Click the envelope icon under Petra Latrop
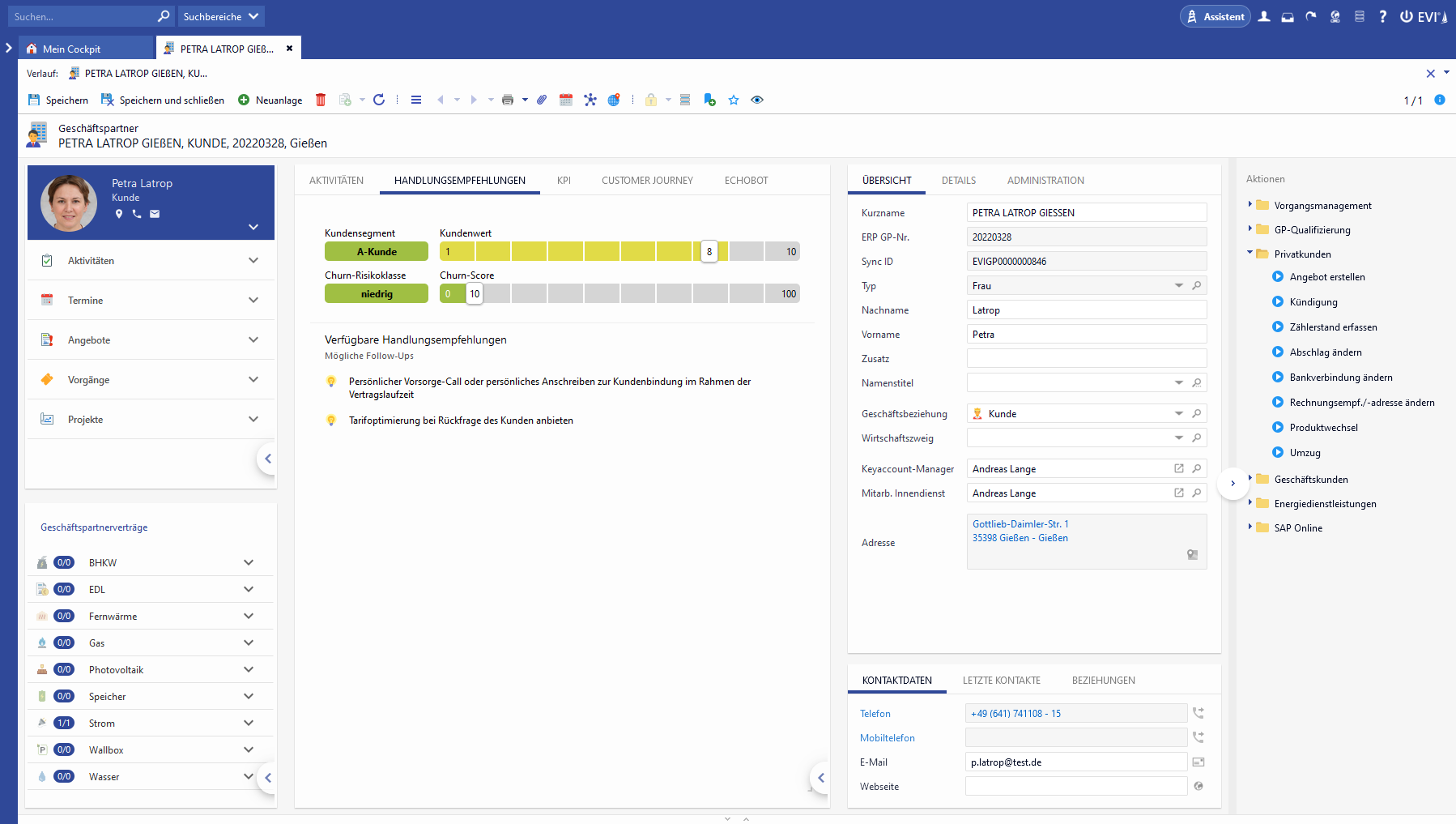This screenshot has height=824, width=1456. pos(155,214)
